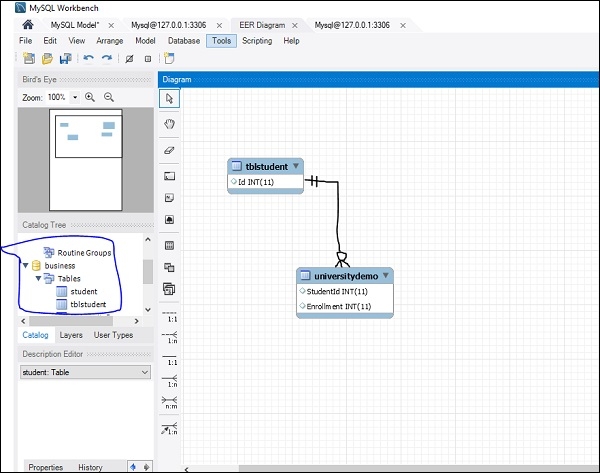Click the tblstudent table title in diagram
The image size is (600, 473).
point(267,166)
